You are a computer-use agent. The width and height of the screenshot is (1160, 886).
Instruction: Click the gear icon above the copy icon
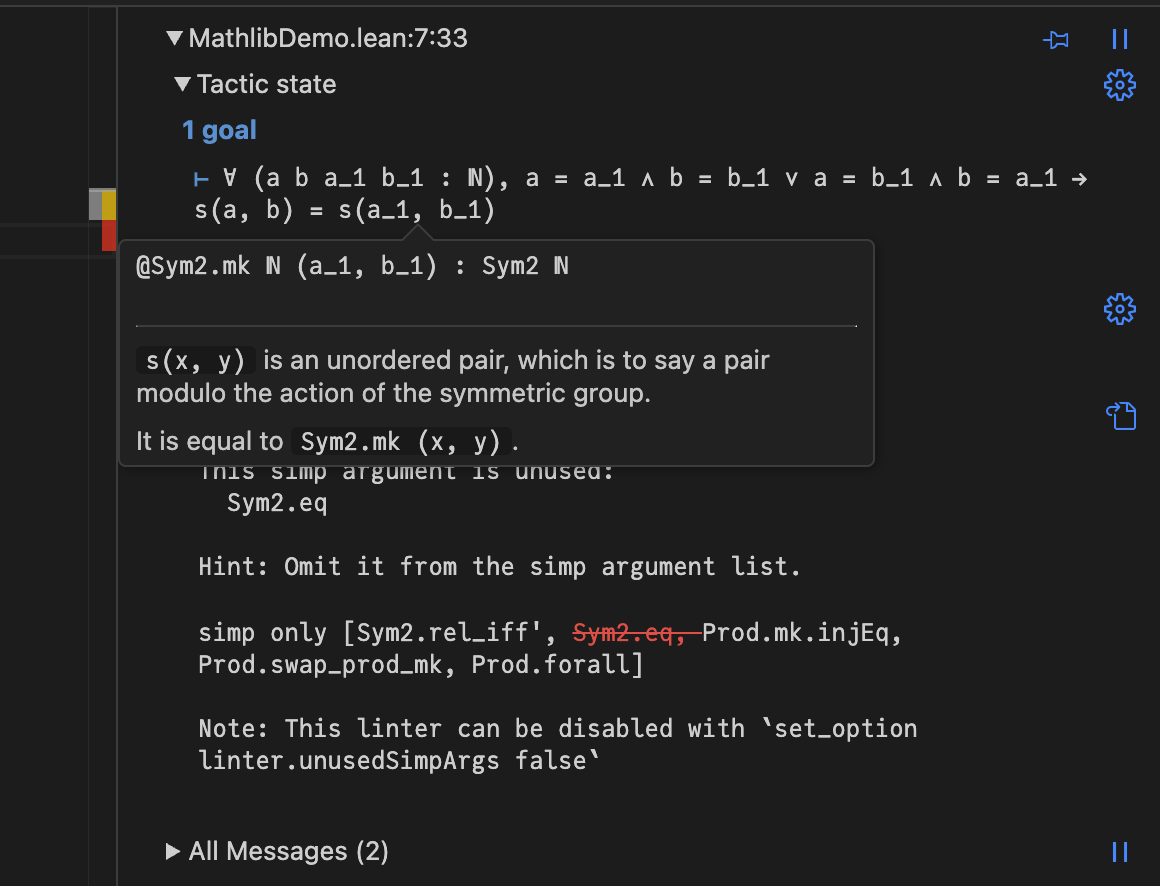point(1119,309)
